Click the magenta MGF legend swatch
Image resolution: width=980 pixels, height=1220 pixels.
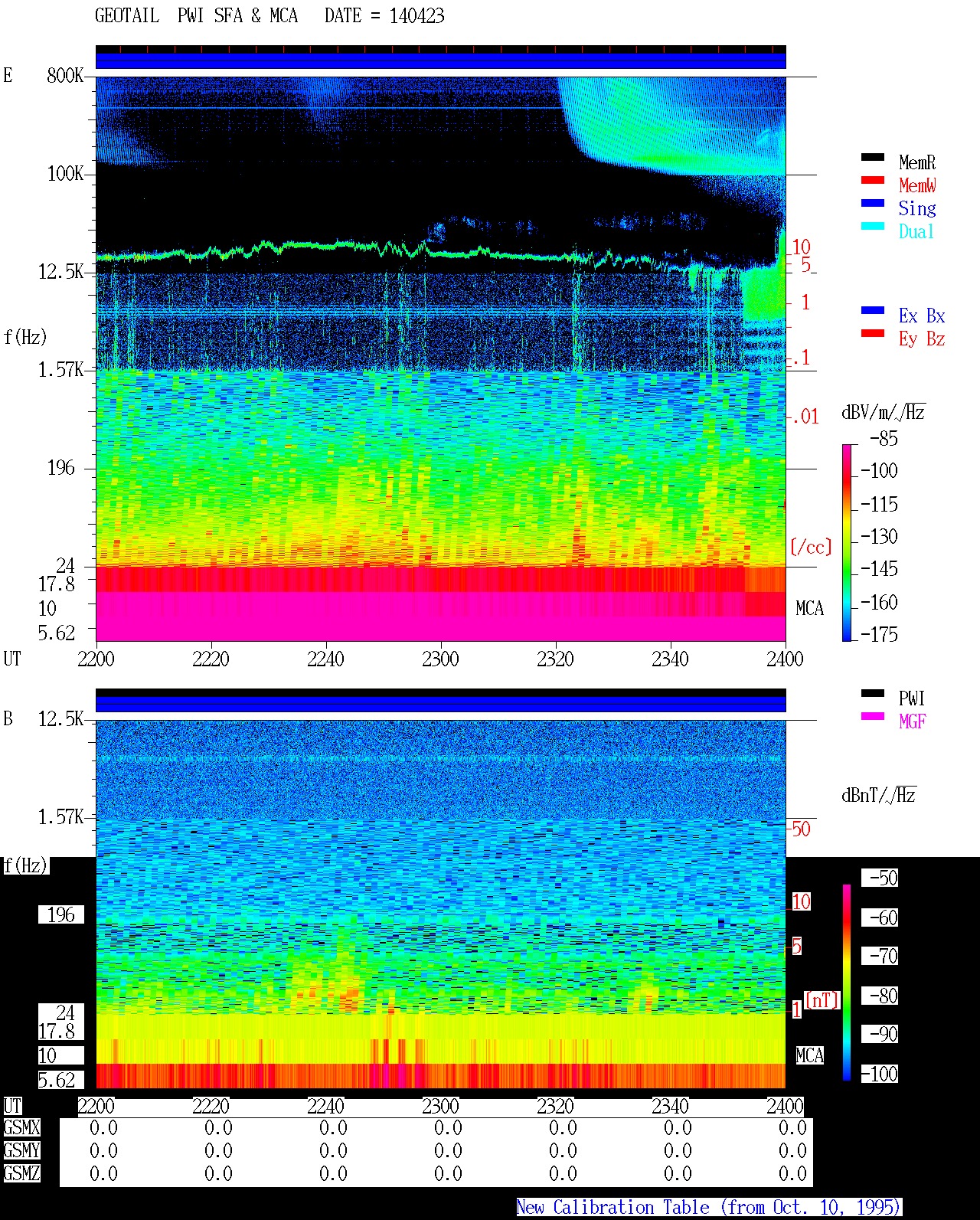pos(873,716)
